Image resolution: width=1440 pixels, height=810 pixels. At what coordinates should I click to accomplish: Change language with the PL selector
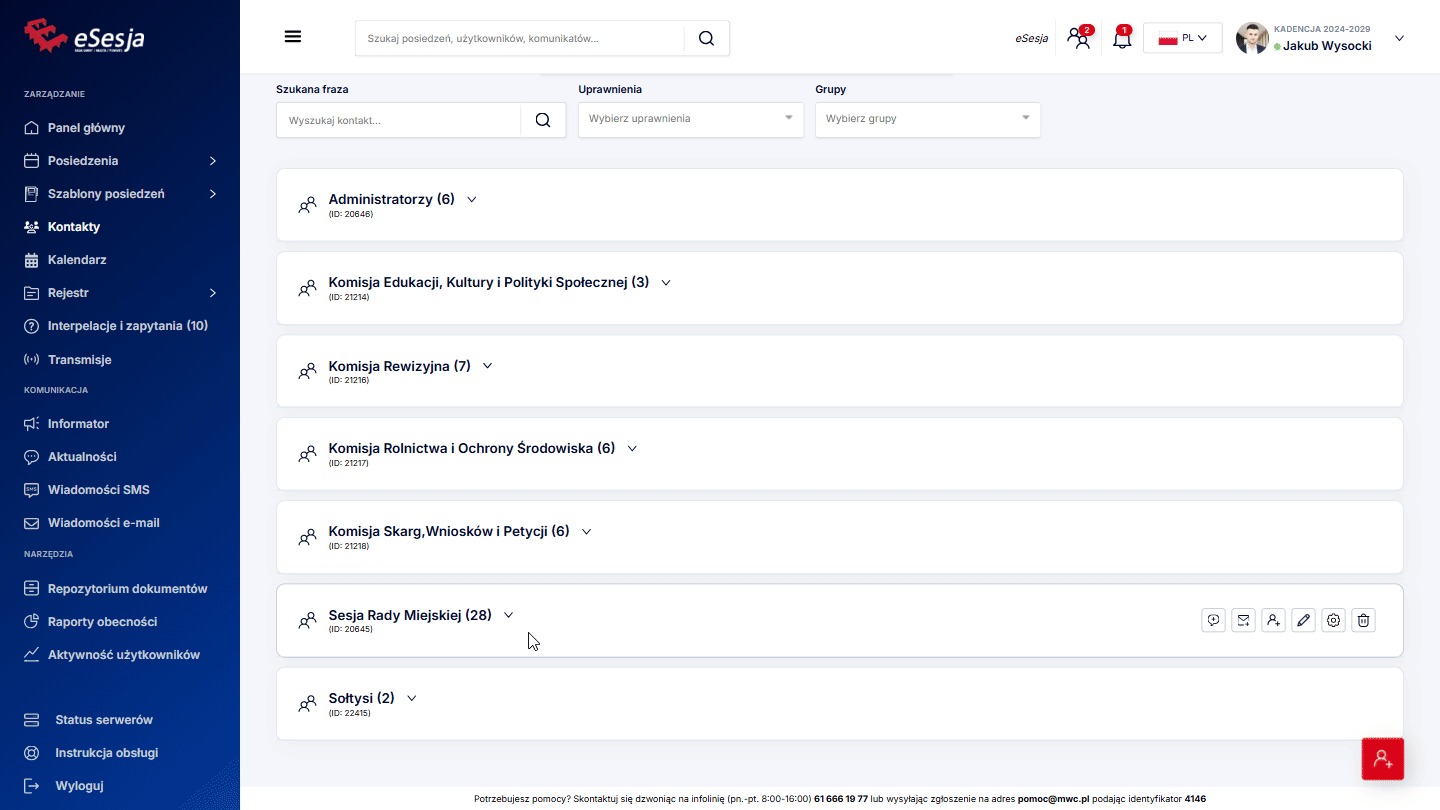pyautogui.click(x=1182, y=39)
